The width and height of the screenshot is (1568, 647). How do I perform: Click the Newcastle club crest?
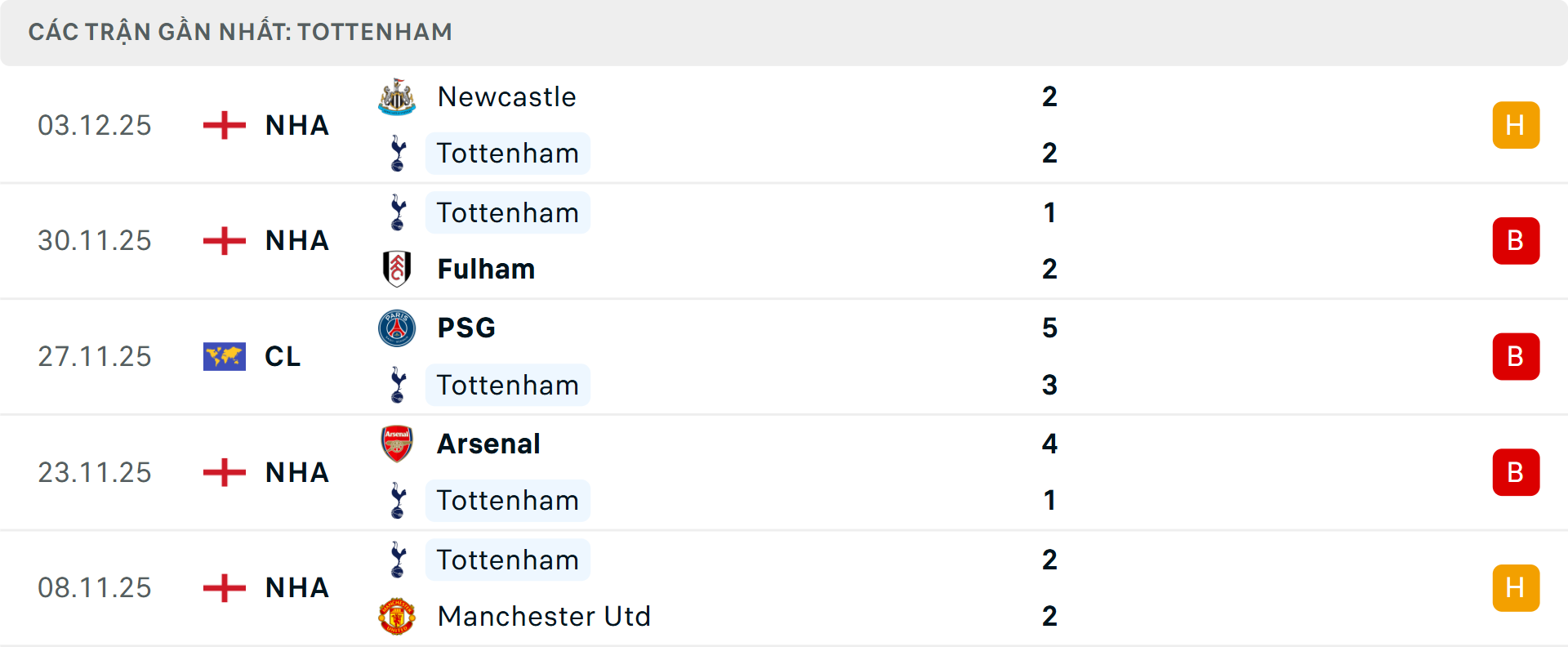coord(397,96)
